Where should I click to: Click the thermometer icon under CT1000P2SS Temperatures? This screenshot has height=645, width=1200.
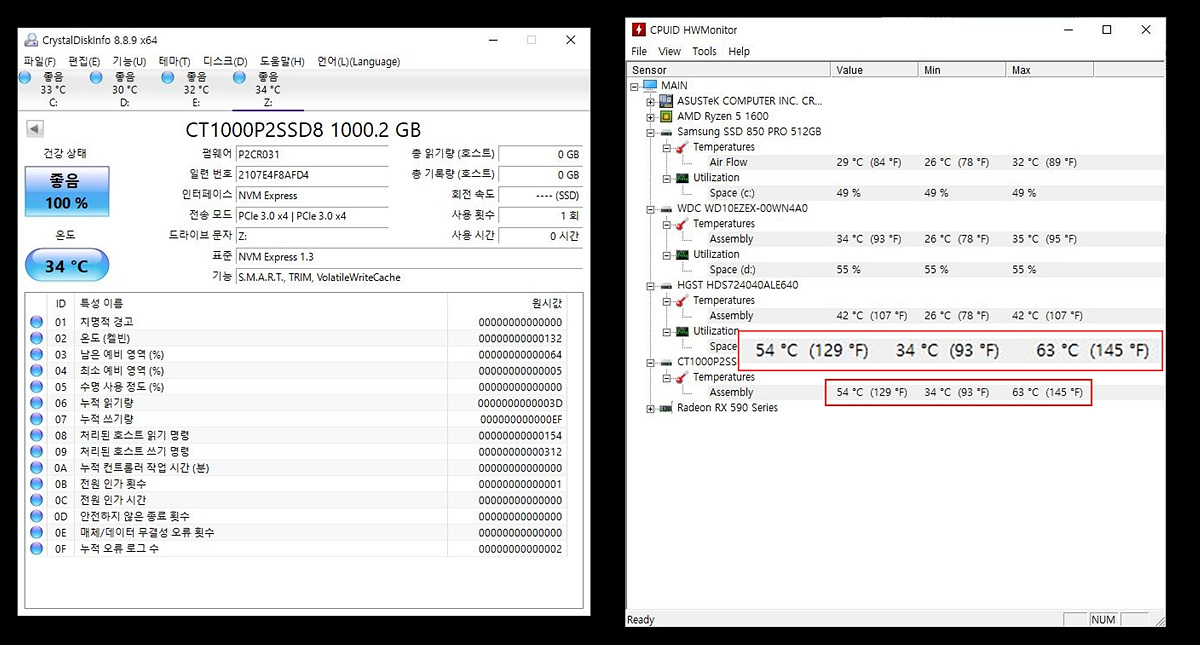click(x=683, y=377)
